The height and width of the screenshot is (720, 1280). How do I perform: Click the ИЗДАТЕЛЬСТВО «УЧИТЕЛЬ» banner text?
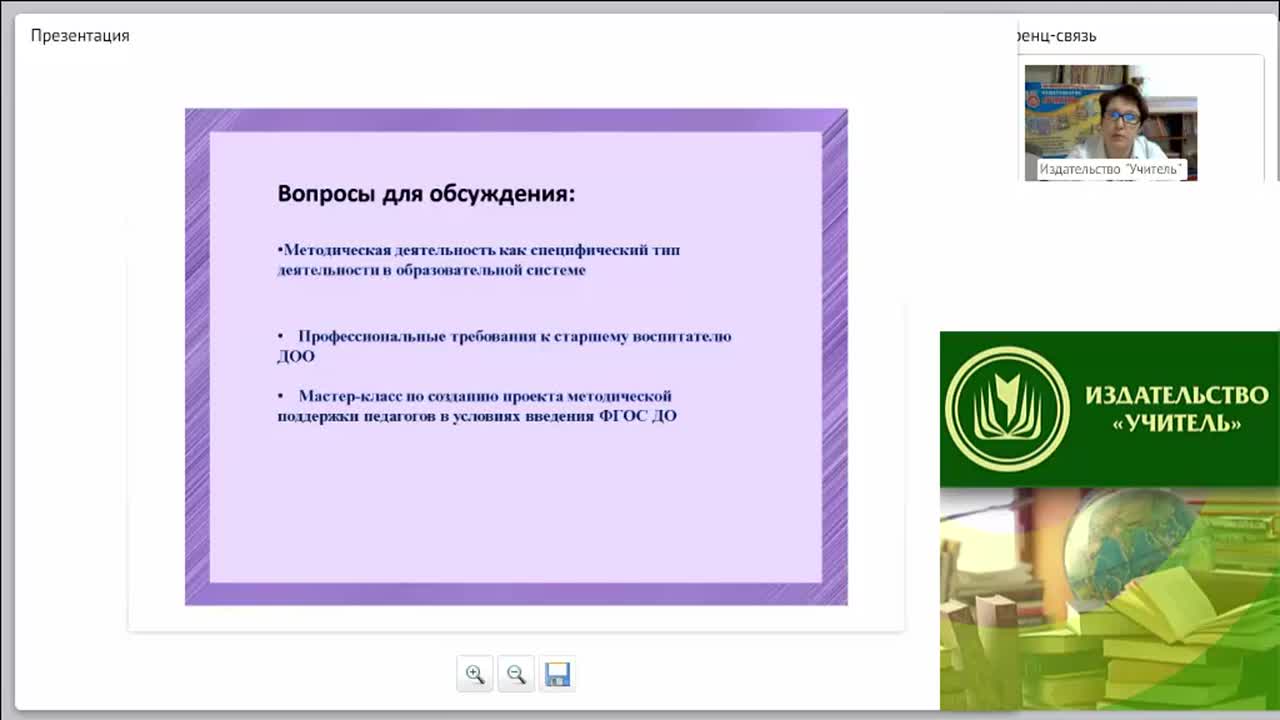(x=1177, y=409)
